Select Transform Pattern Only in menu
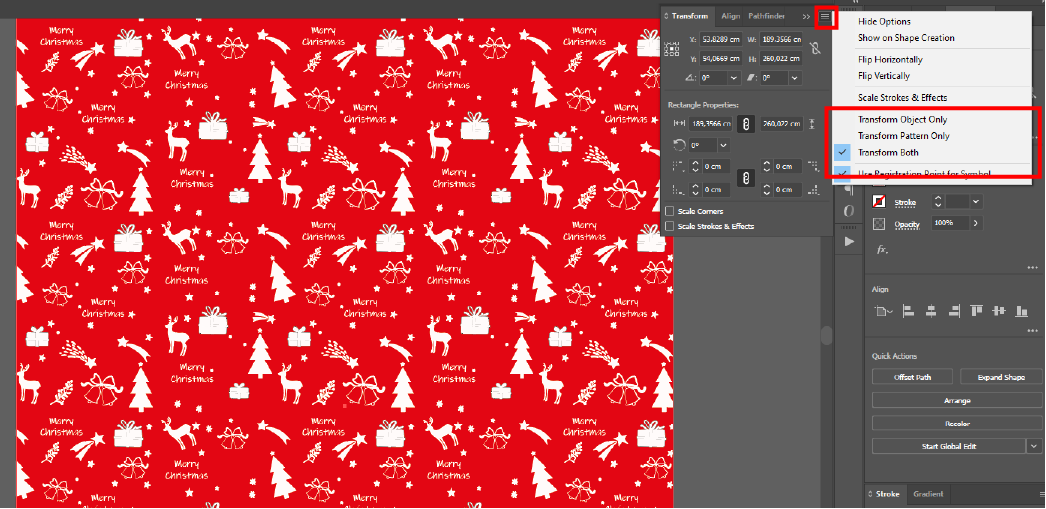This screenshot has height=509, width=1046. tap(903, 136)
